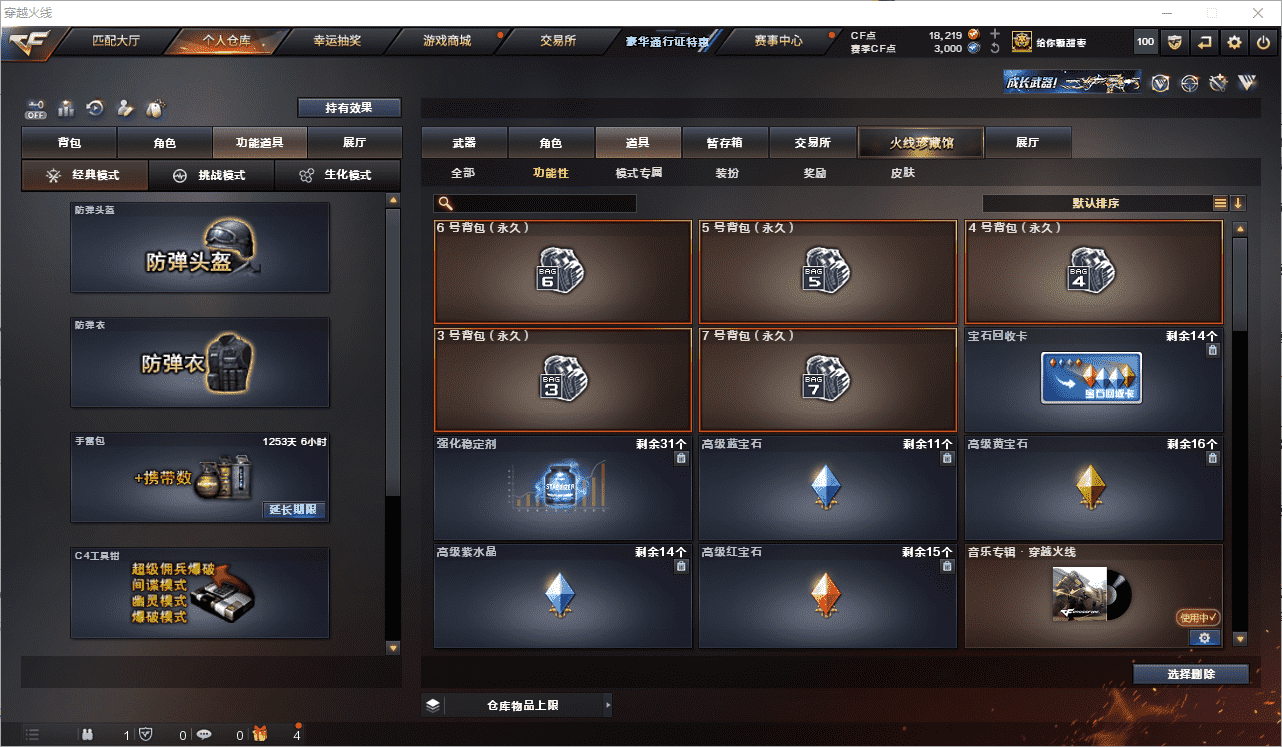Viewport: 1282px width, 747px height.
Task: Open the ranking podium icon
Action: click(66, 108)
